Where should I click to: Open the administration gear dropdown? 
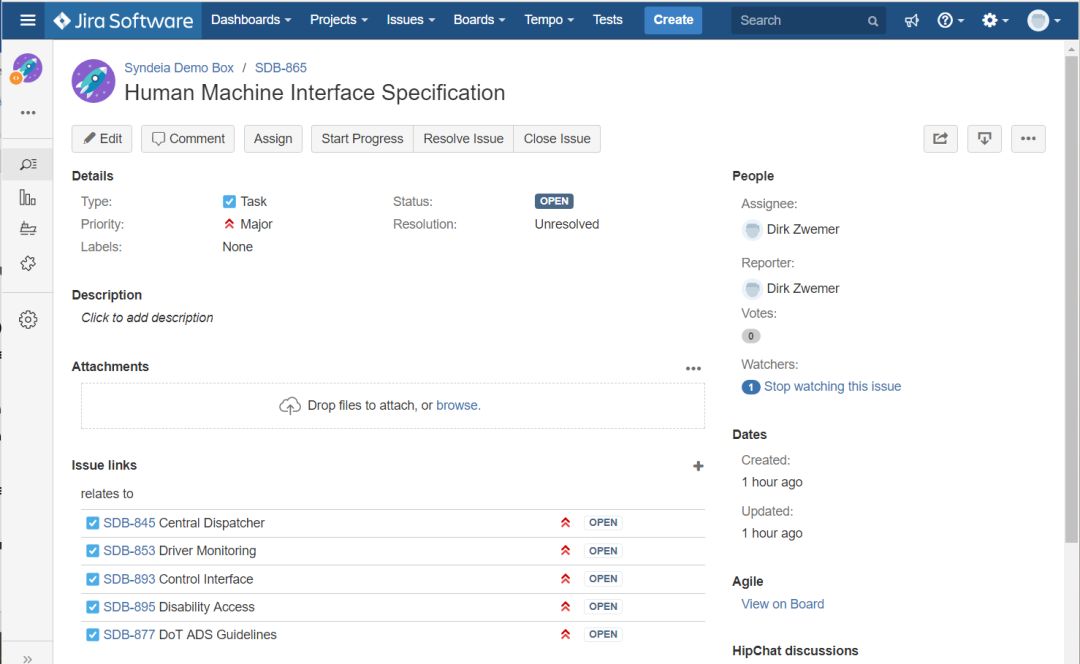(994, 20)
